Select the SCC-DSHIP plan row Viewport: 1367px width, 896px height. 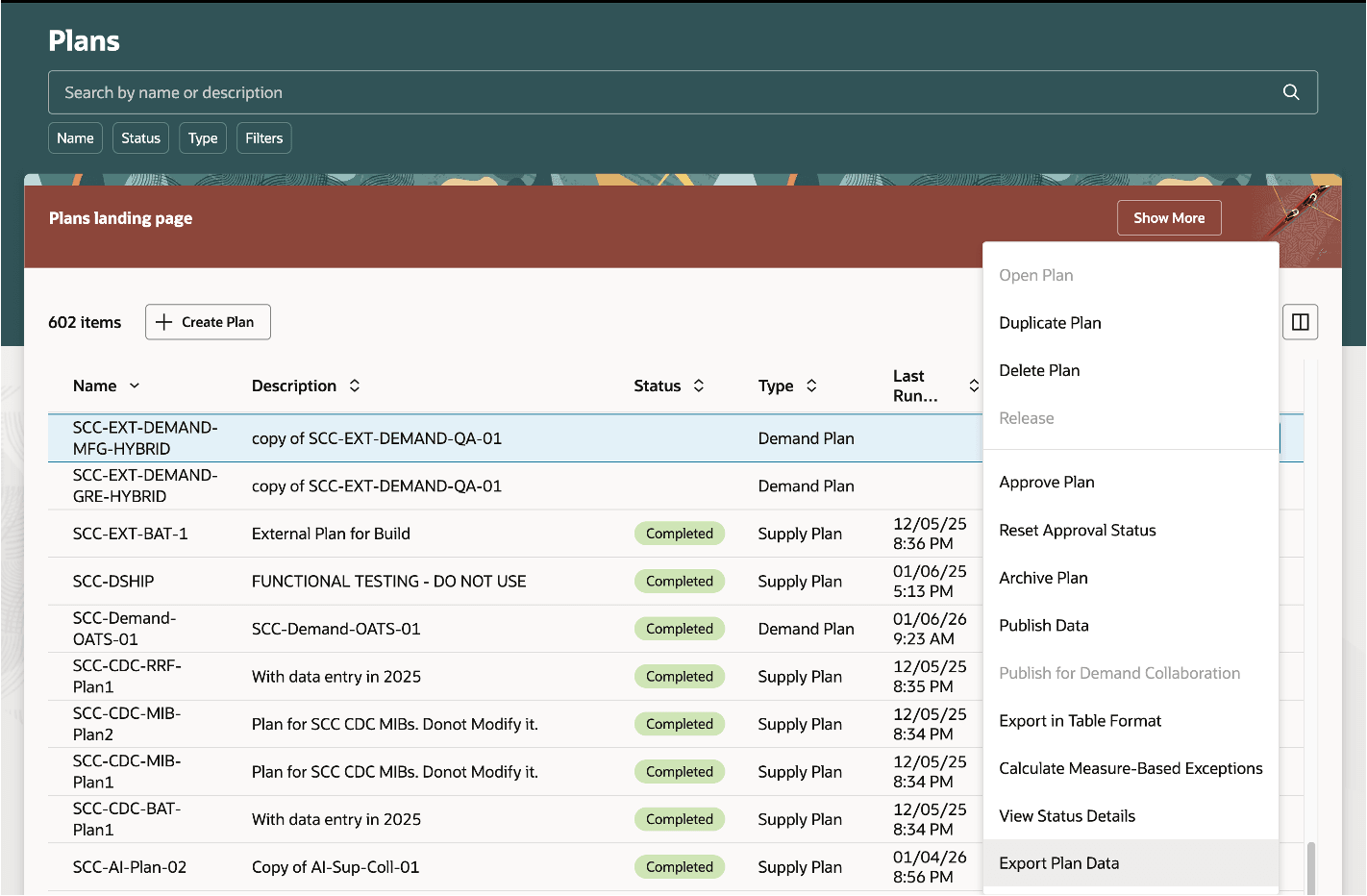click(x=385, y=581)
